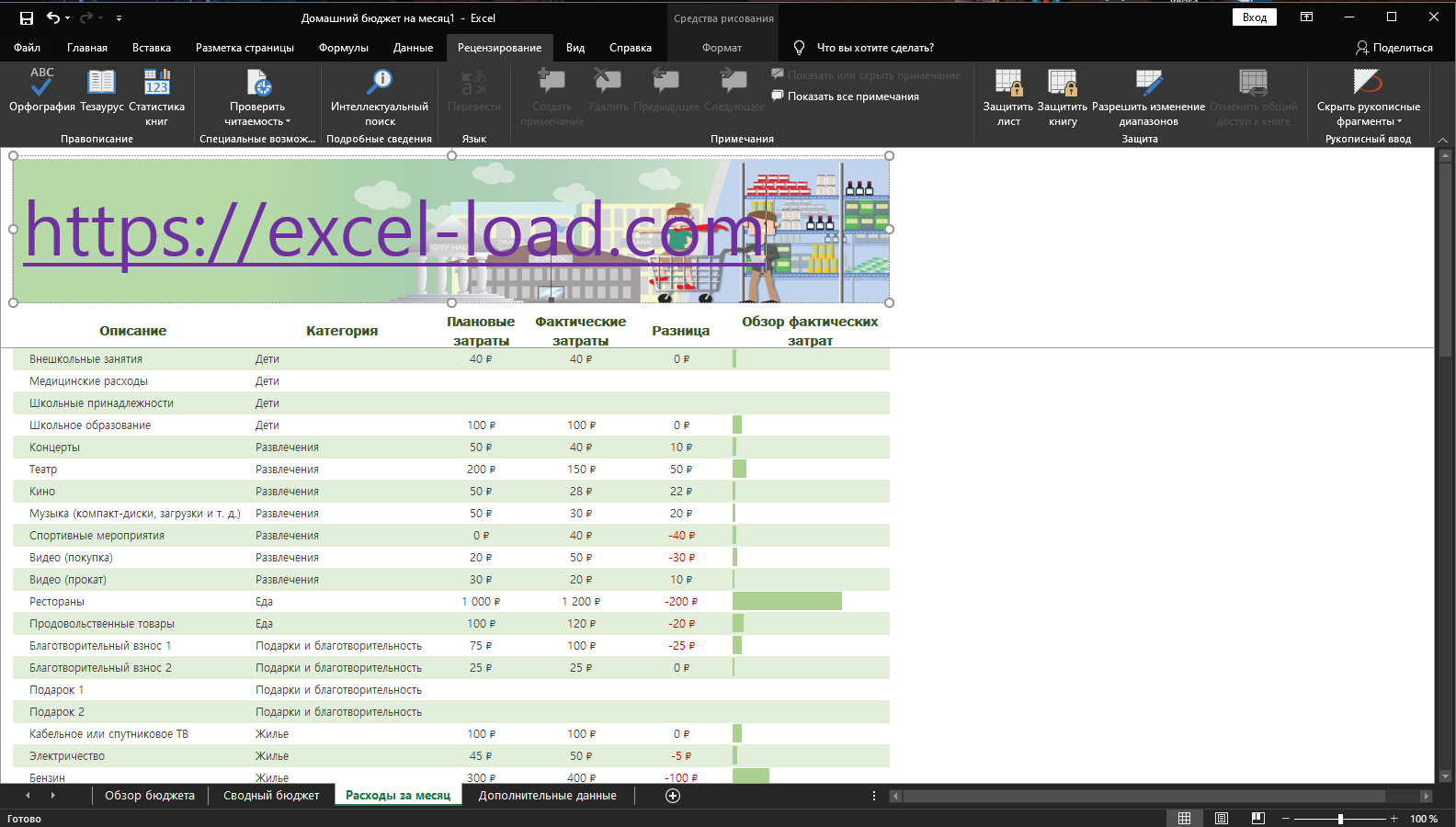
Task: Select the Концерты description cell
Action: pyautogui.click(x=131, y=447)
